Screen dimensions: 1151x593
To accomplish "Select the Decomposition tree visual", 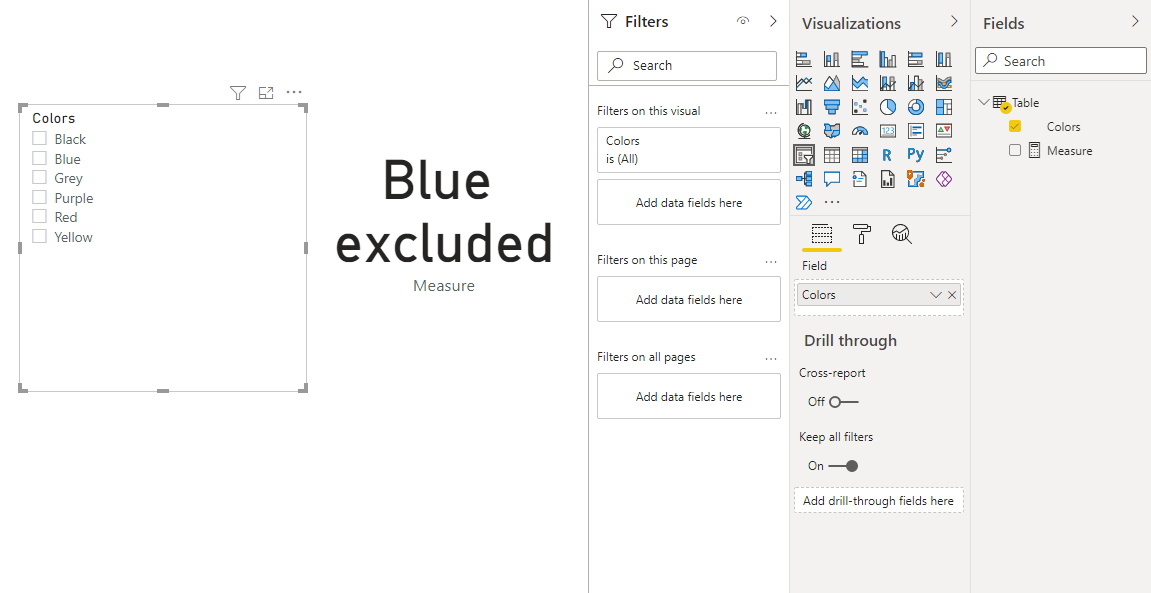I will click(804, 178).
